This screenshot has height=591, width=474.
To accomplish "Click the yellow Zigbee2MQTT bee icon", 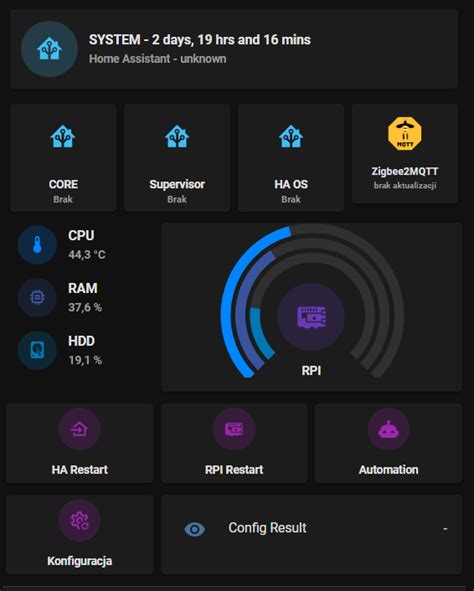I will point(405,133).
